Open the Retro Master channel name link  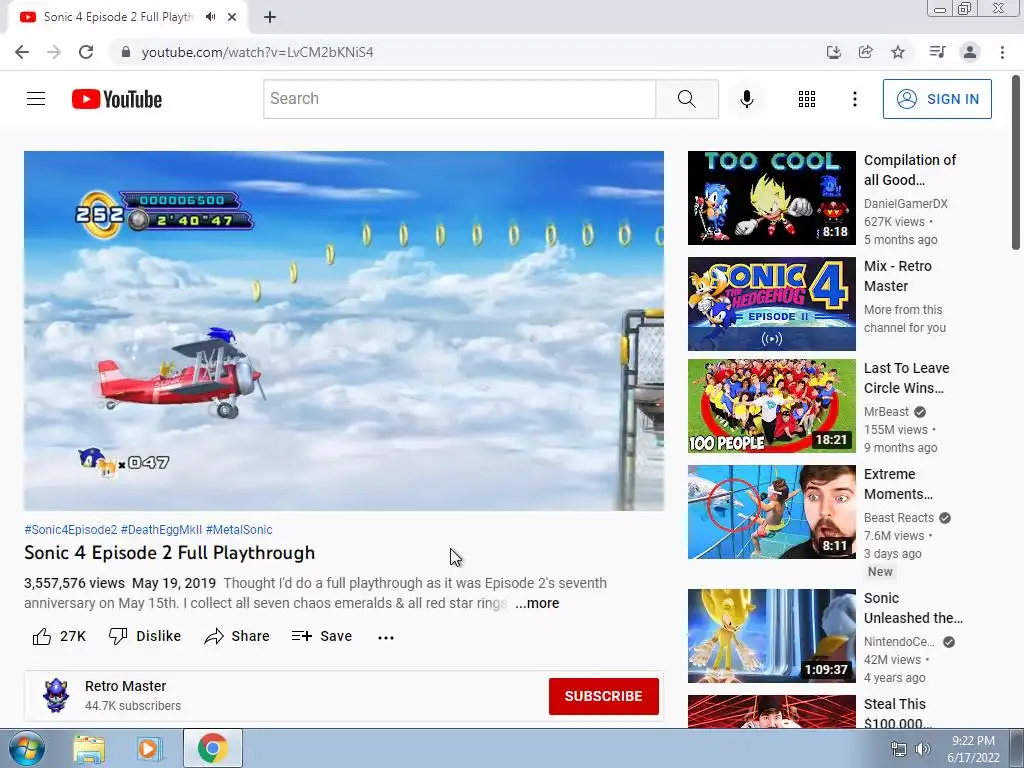coord(125,686)
